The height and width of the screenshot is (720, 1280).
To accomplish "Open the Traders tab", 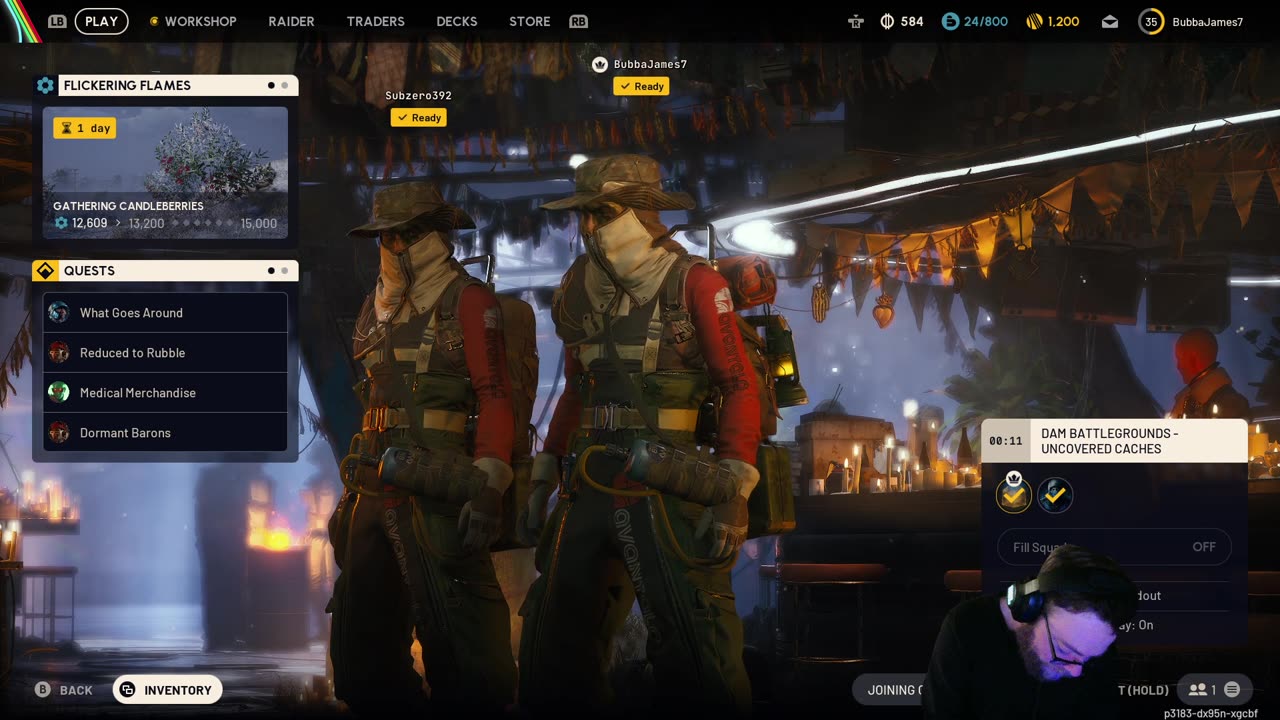I will 375,21.
